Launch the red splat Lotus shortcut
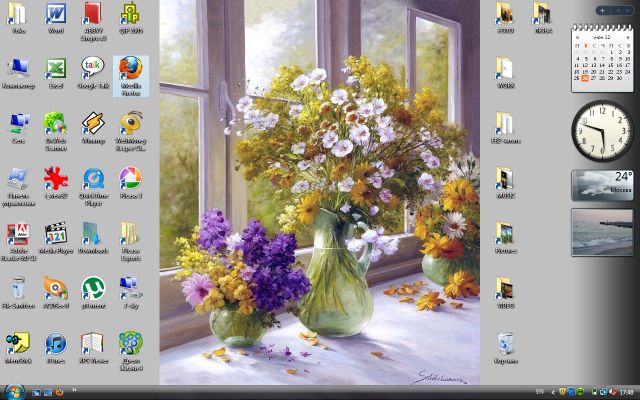 coord(56,183)
